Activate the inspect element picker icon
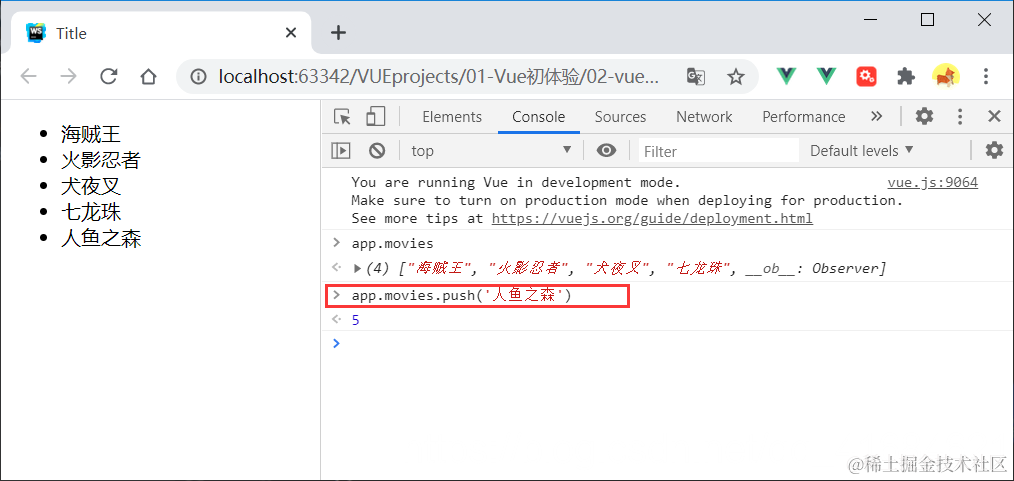This screenshot has height=481, width=1014. pyautogui.click(x=342, y=117)
